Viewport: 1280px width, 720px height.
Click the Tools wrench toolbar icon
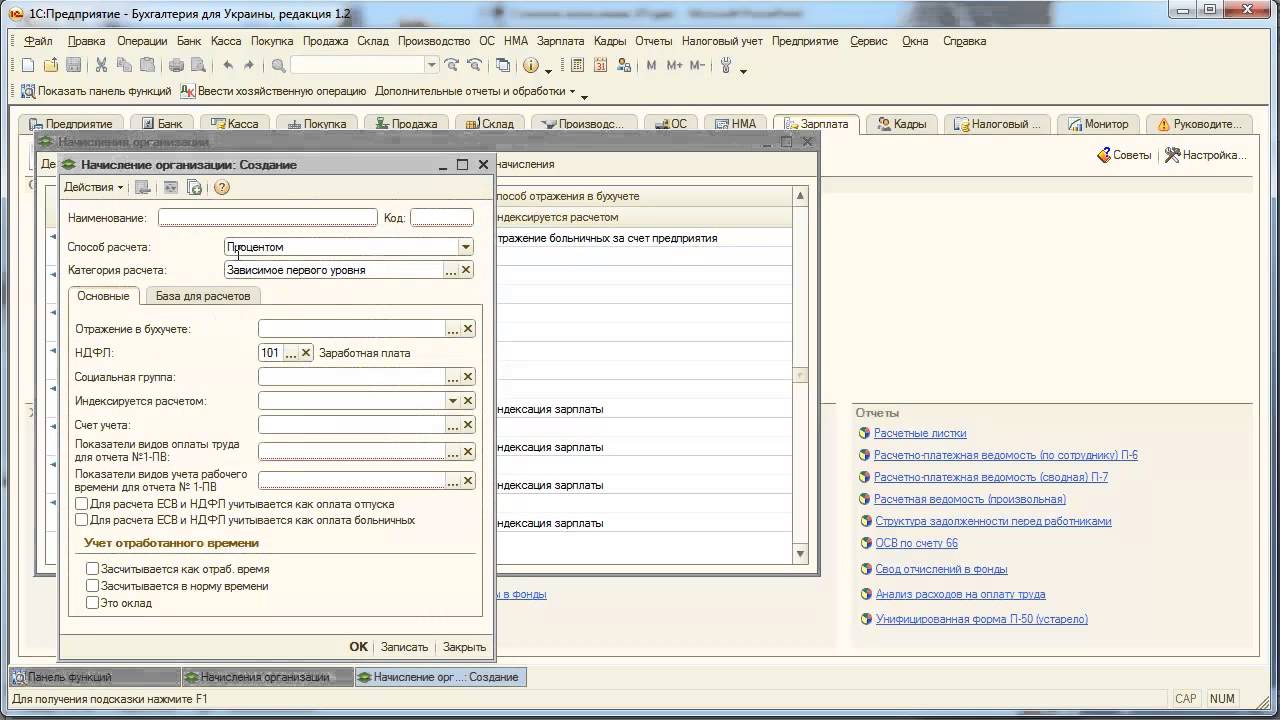coord(726,65)
